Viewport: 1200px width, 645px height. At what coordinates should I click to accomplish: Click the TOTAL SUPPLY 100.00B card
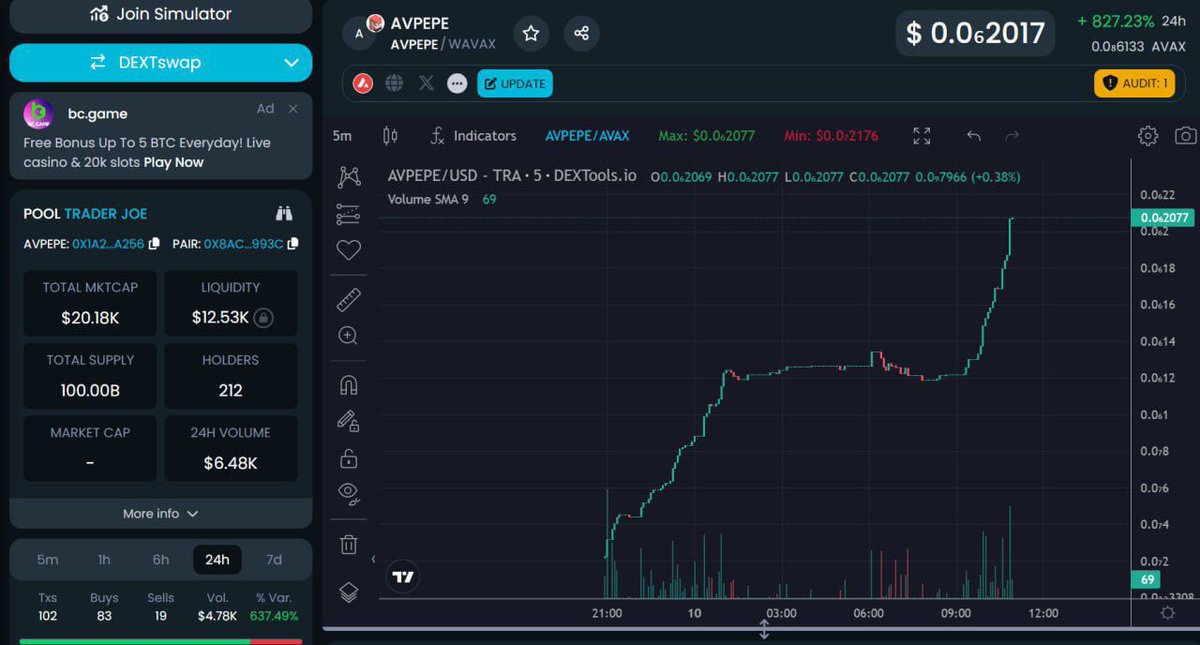(90, 376)
